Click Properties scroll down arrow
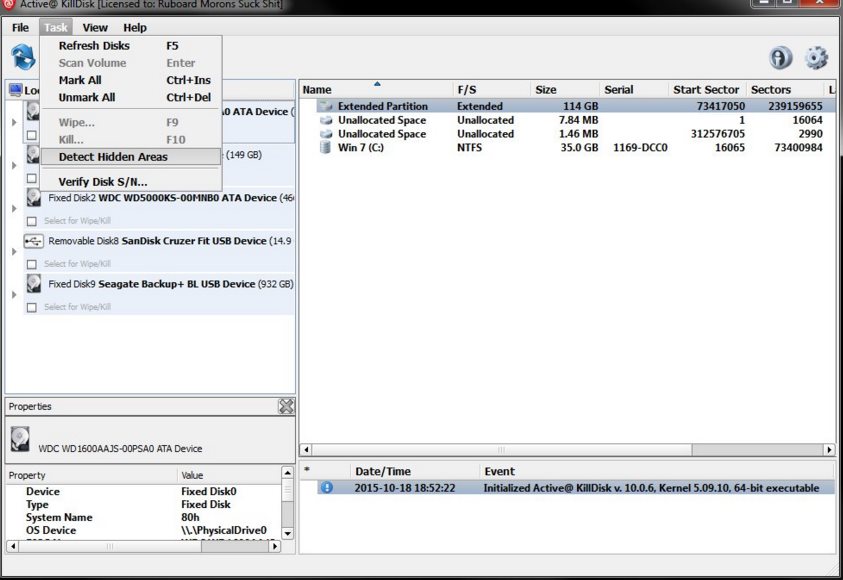Screen dimensions: 843x580 pos(288,533)
